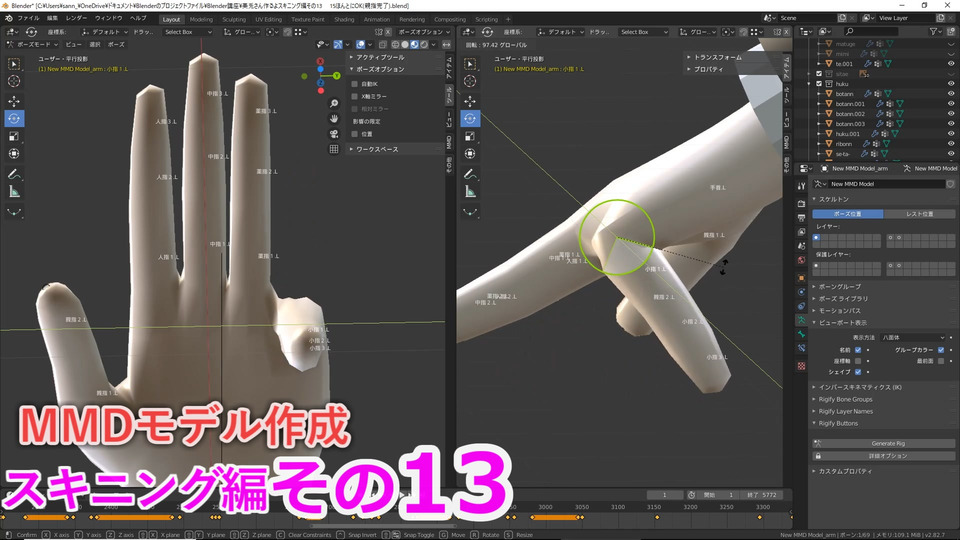Click the green Y axis gizmo handle

coord(337,76)
